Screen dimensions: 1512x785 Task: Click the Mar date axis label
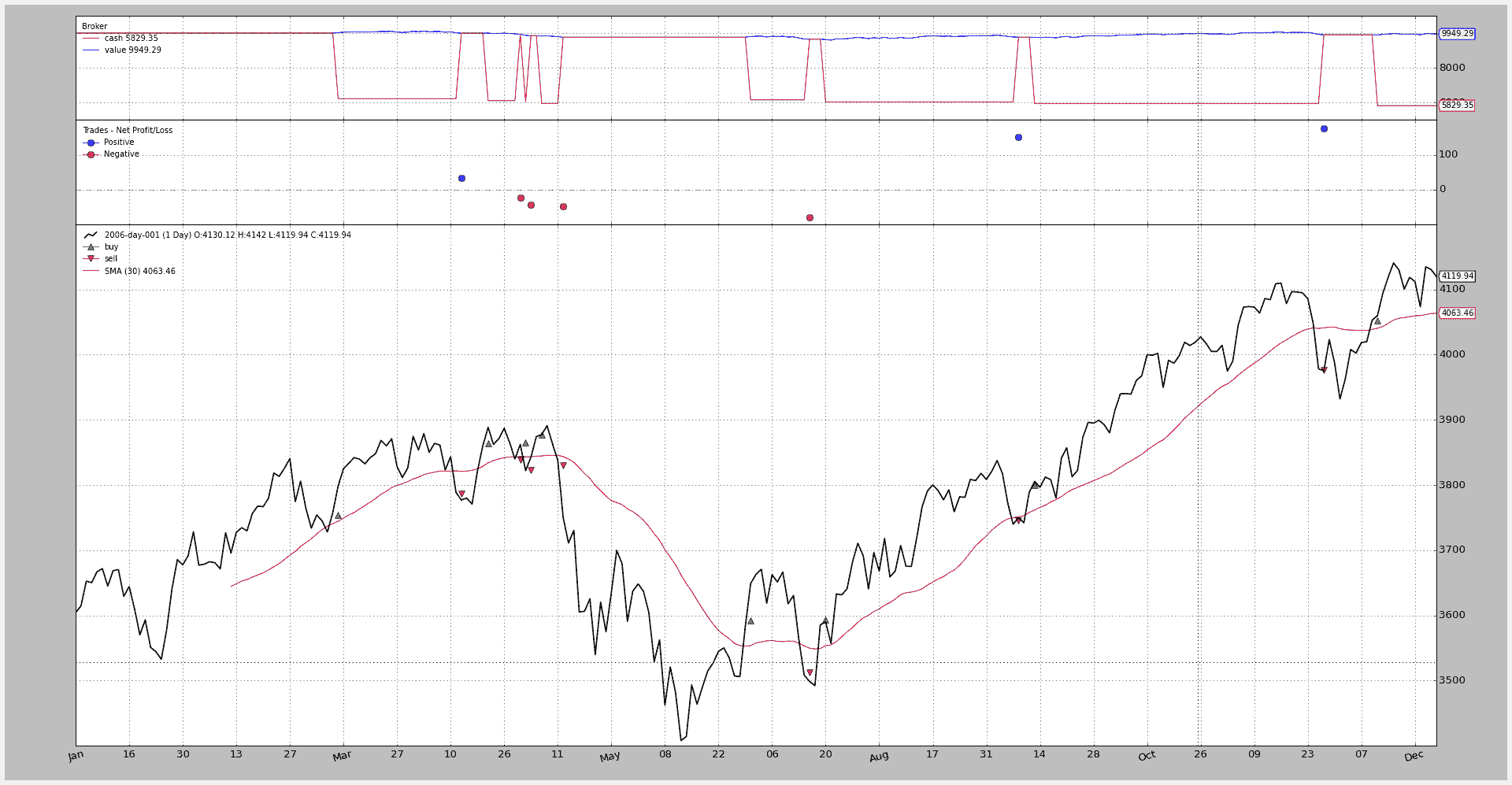click(x=342, y=756)
